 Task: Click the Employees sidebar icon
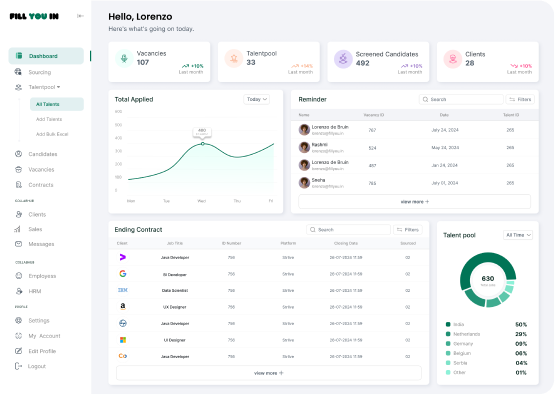tap(18, 276)
